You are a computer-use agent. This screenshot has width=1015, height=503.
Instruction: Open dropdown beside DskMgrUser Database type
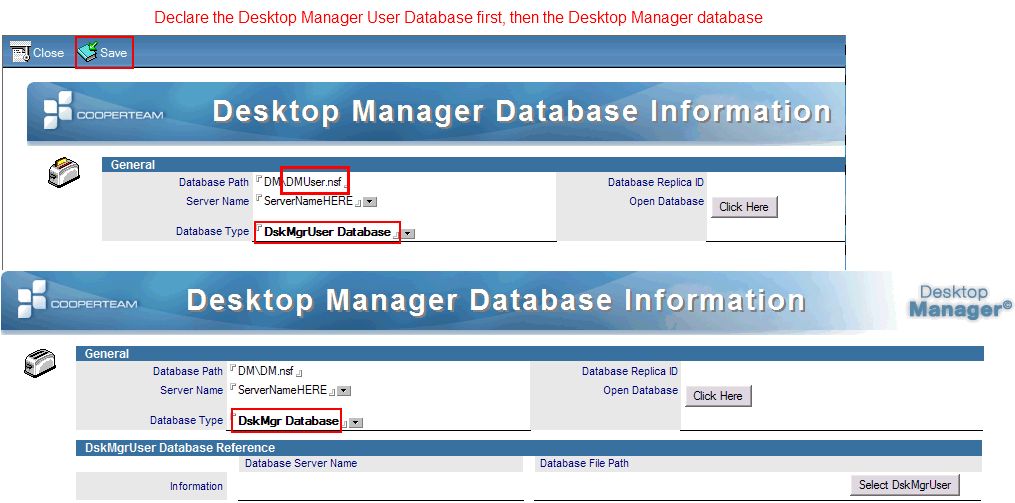(x=408, y=234)
